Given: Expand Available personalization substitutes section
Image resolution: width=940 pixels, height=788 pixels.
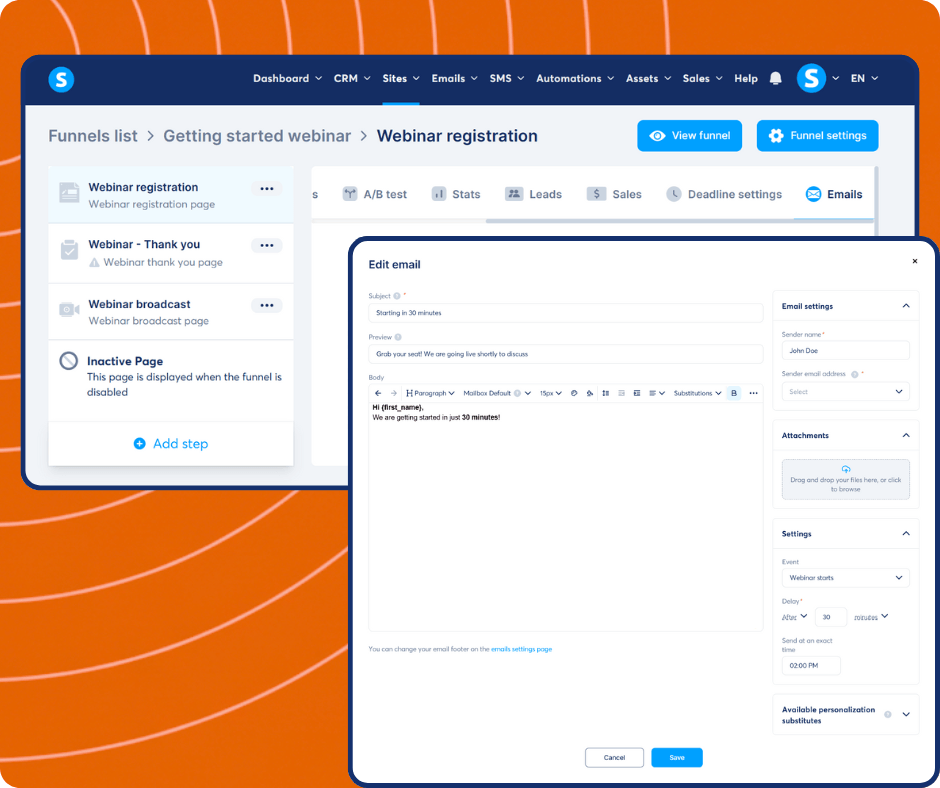Looking at the screenshot, I should (x=906, y=714).
